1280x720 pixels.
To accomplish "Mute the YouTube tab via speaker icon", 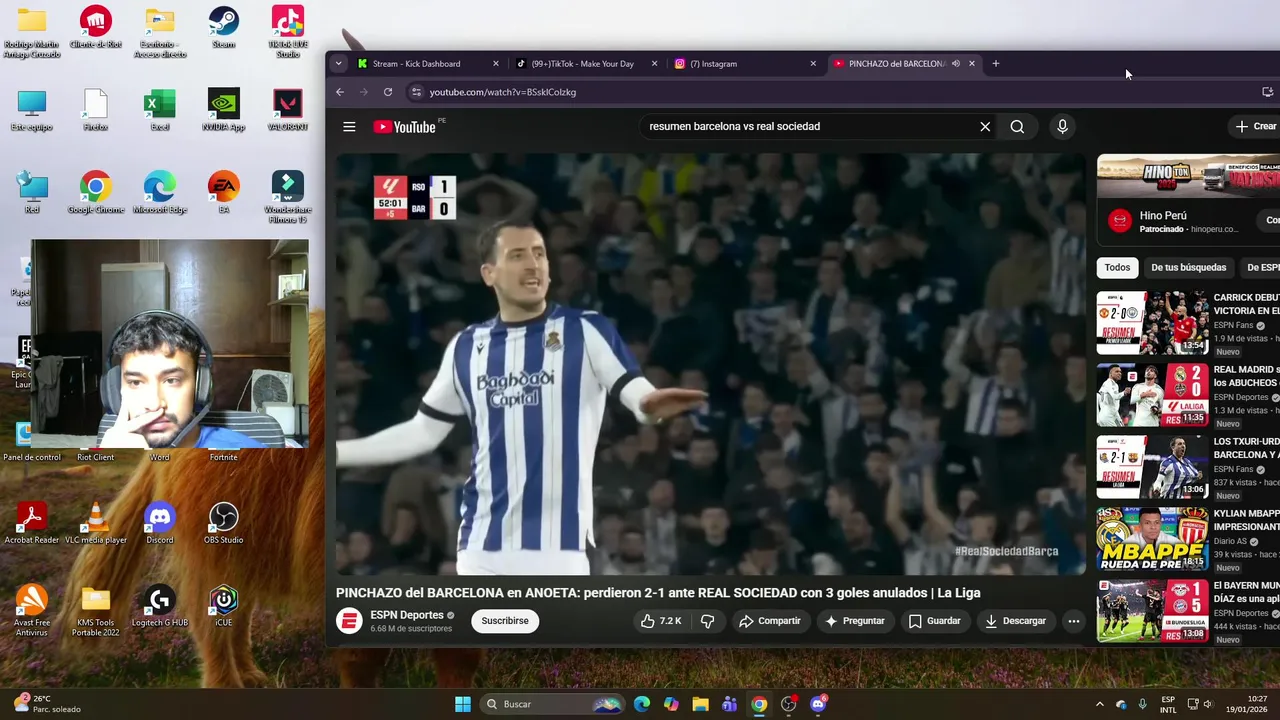I will (x=955, y=64).
